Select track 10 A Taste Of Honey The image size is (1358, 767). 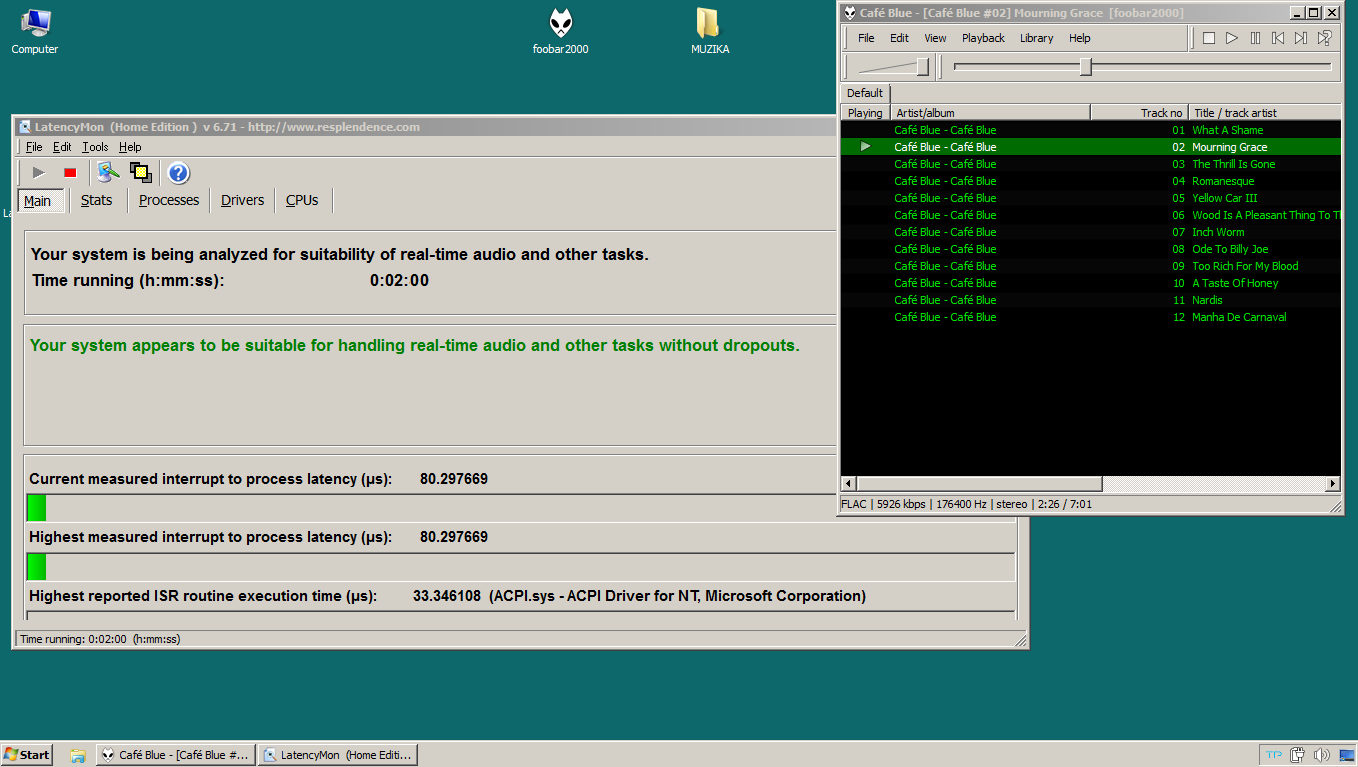coord(1090,283)
